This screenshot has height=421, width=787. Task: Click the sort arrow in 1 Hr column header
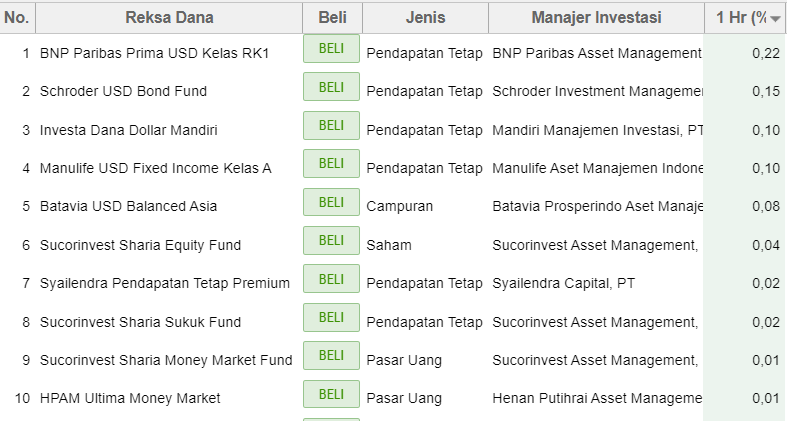tap(775, 19)
